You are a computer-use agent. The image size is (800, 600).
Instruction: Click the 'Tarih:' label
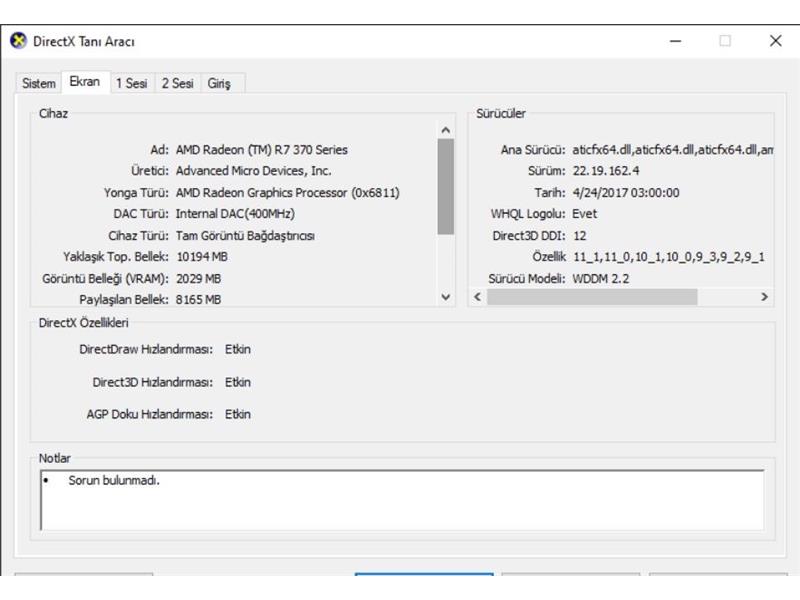pyautogui.click(x=550, y=193)
